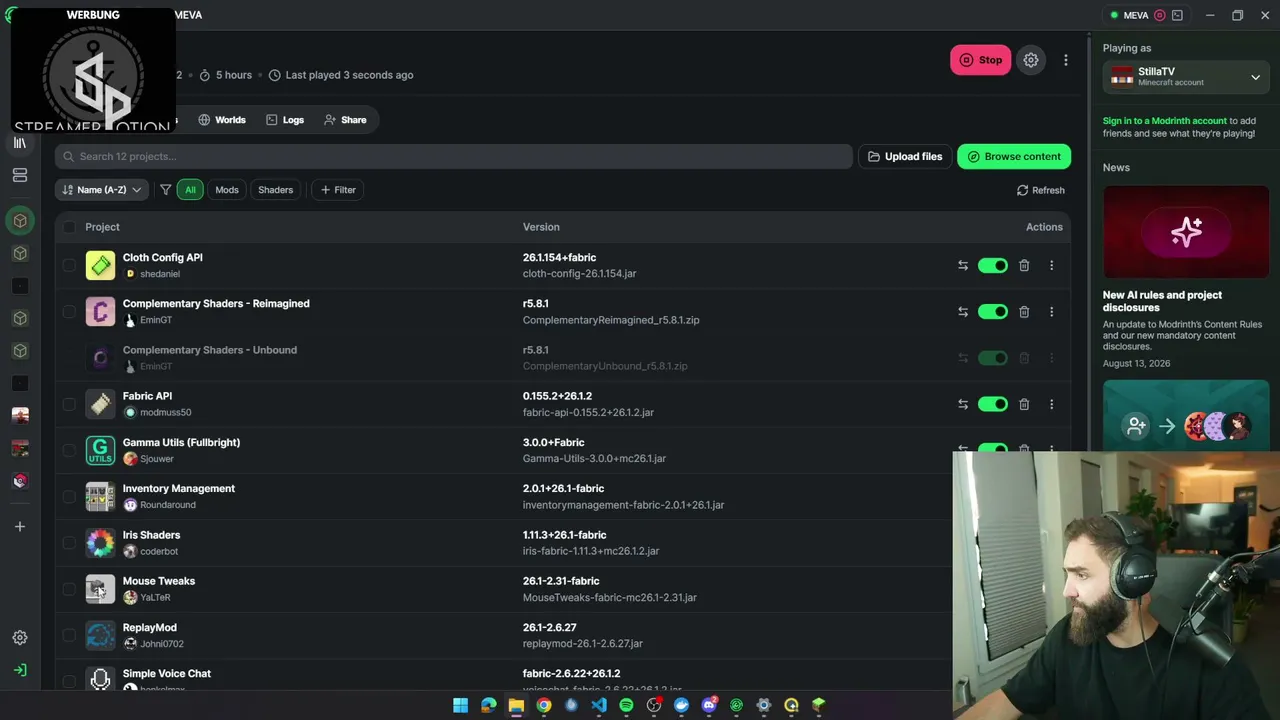Refresh the content list
The height and width of the screenshot is (720, 1280).
pyautogui.click(x=1041, y=190)
